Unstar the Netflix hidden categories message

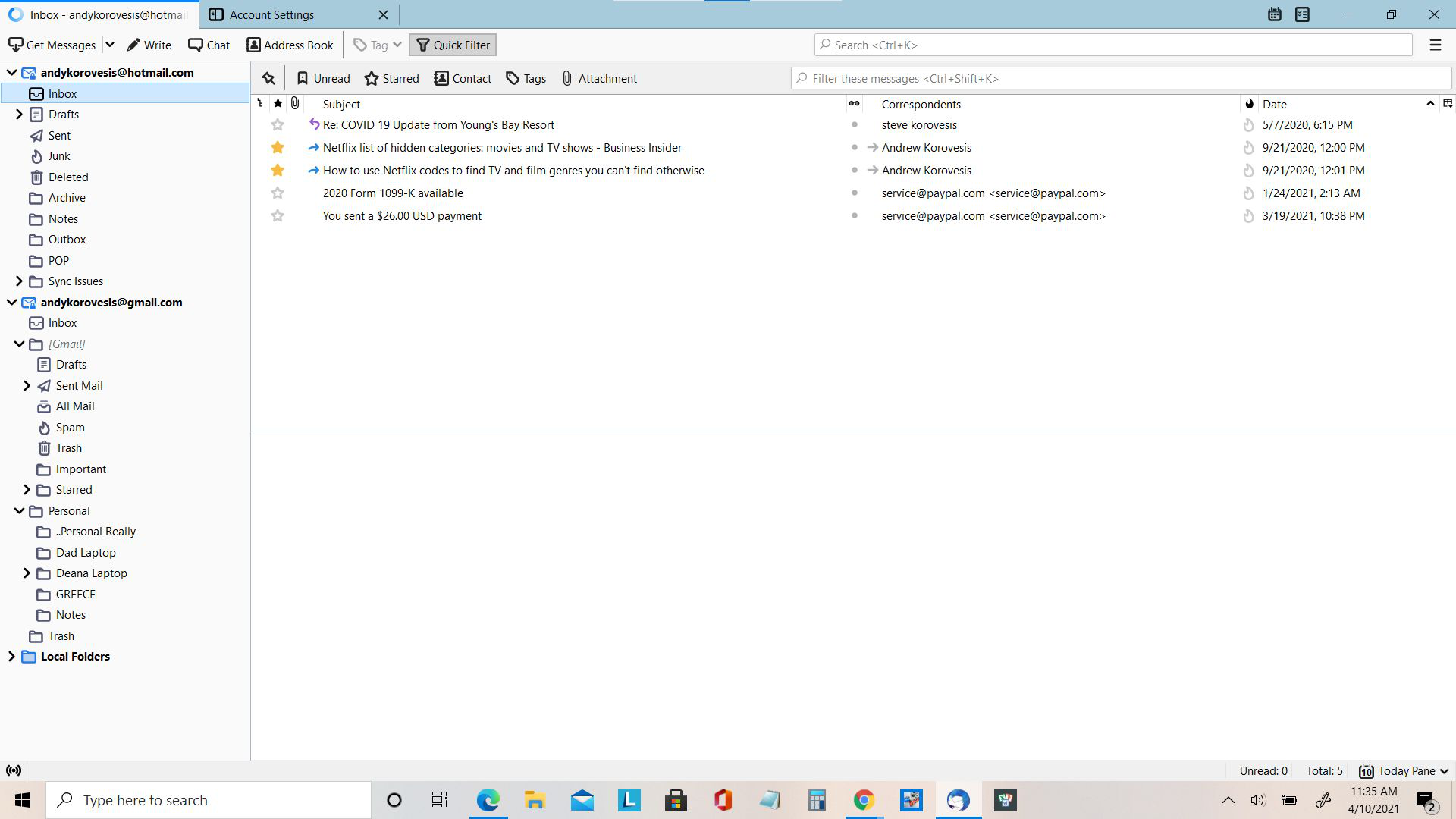coord(278,148)
